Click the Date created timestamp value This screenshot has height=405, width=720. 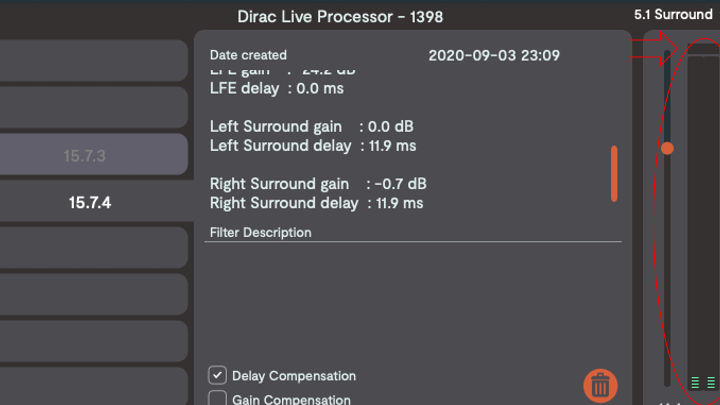pos(494,55)
